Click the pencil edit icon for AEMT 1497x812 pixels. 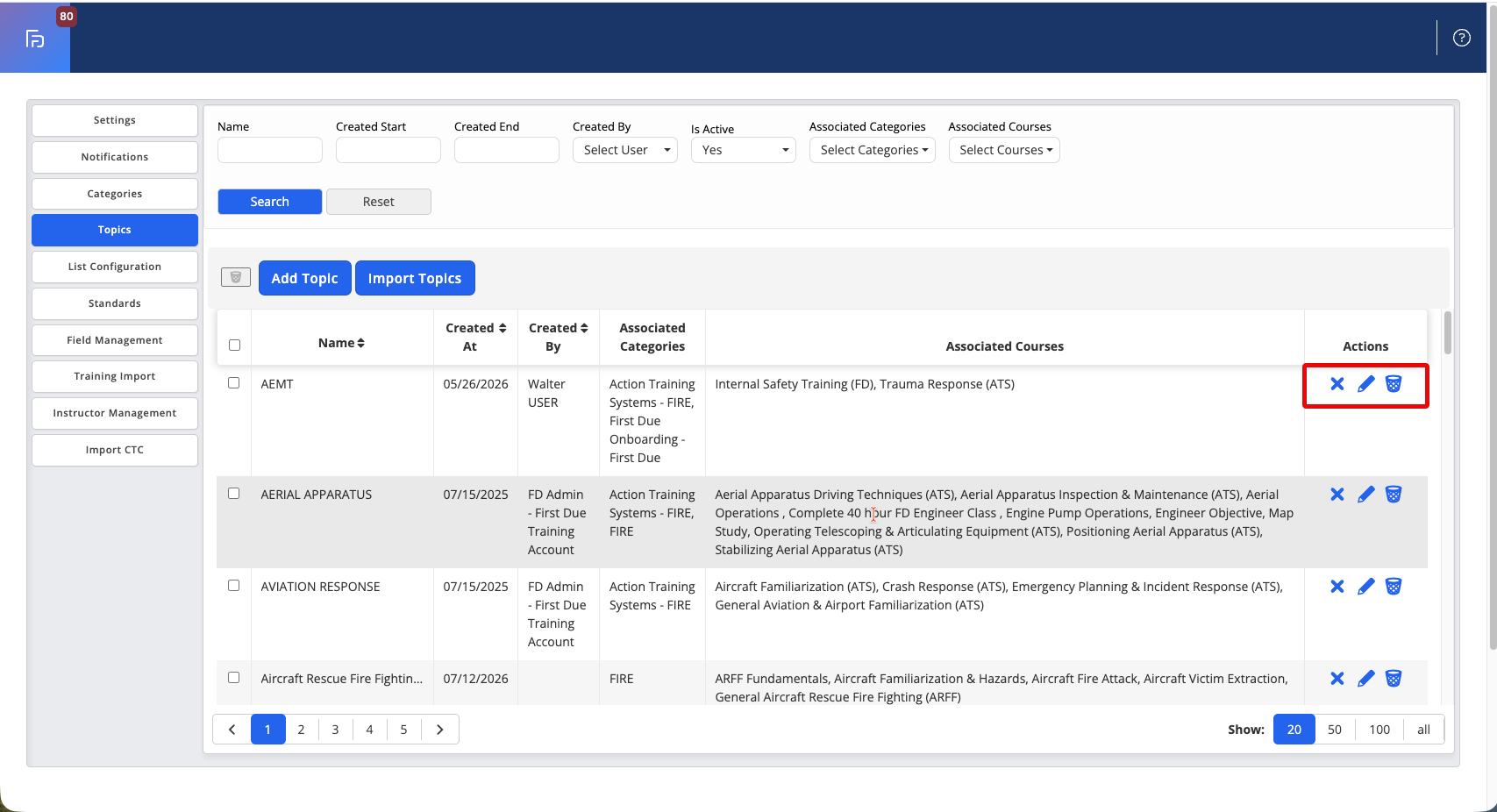(x=1365, y=384)
